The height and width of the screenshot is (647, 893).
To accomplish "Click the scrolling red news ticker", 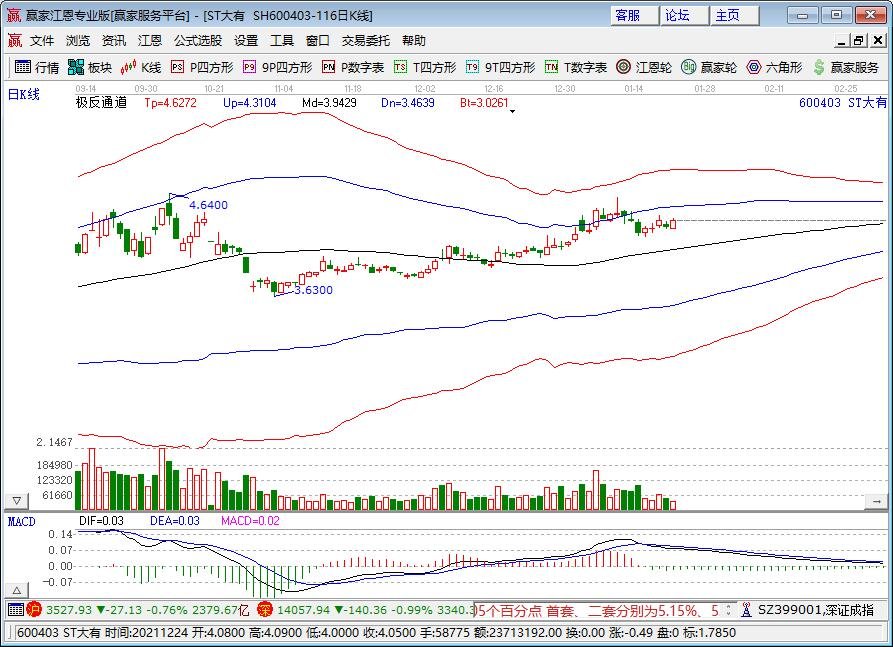I will pyautogui.click(x=597, y=611).
